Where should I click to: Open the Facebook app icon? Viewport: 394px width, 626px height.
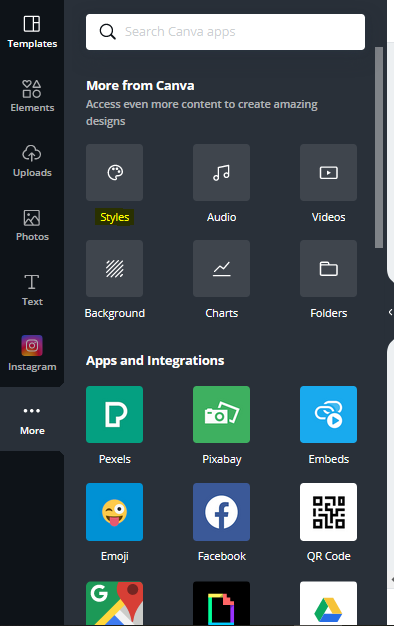click(x=222, y=512)
